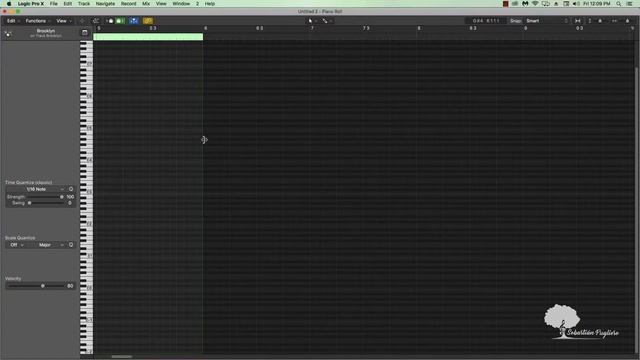This screenshot has height=360, width=640.
Task: Click bar 6 marker in the ruler
Action: click(x=205, y=28)
